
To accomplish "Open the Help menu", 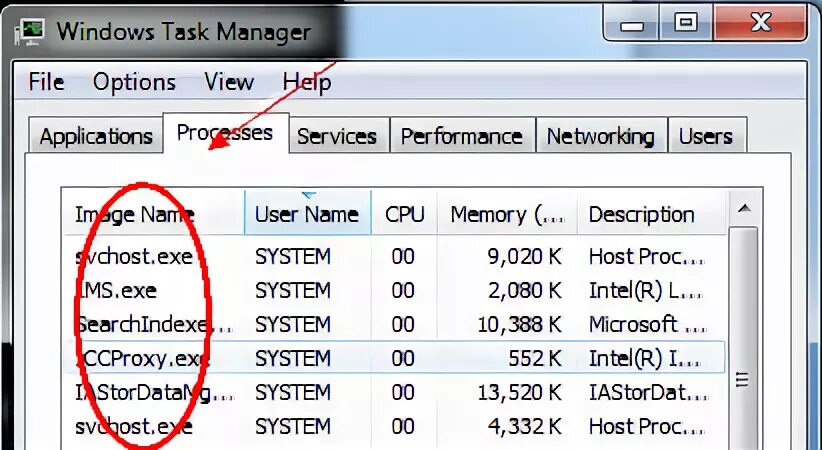I will click(307, 82).
